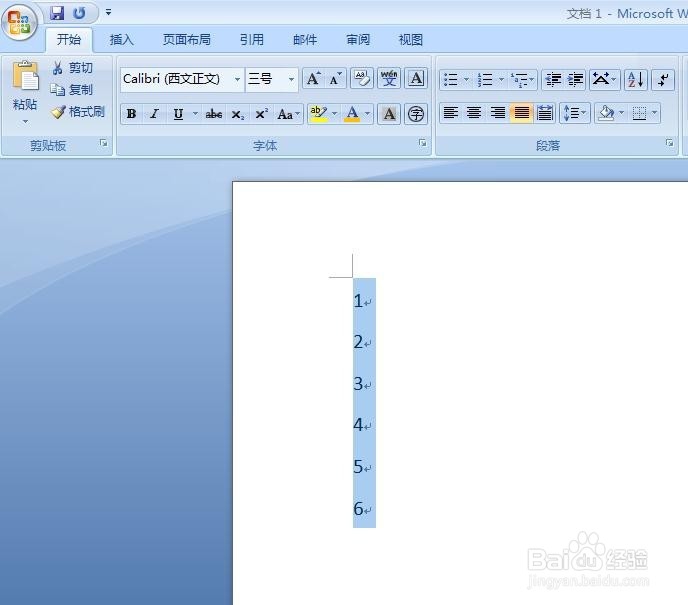This screenshot has width=688, height=605.
Task: Toggle bold formatting
Action: [x=131, y=114]
